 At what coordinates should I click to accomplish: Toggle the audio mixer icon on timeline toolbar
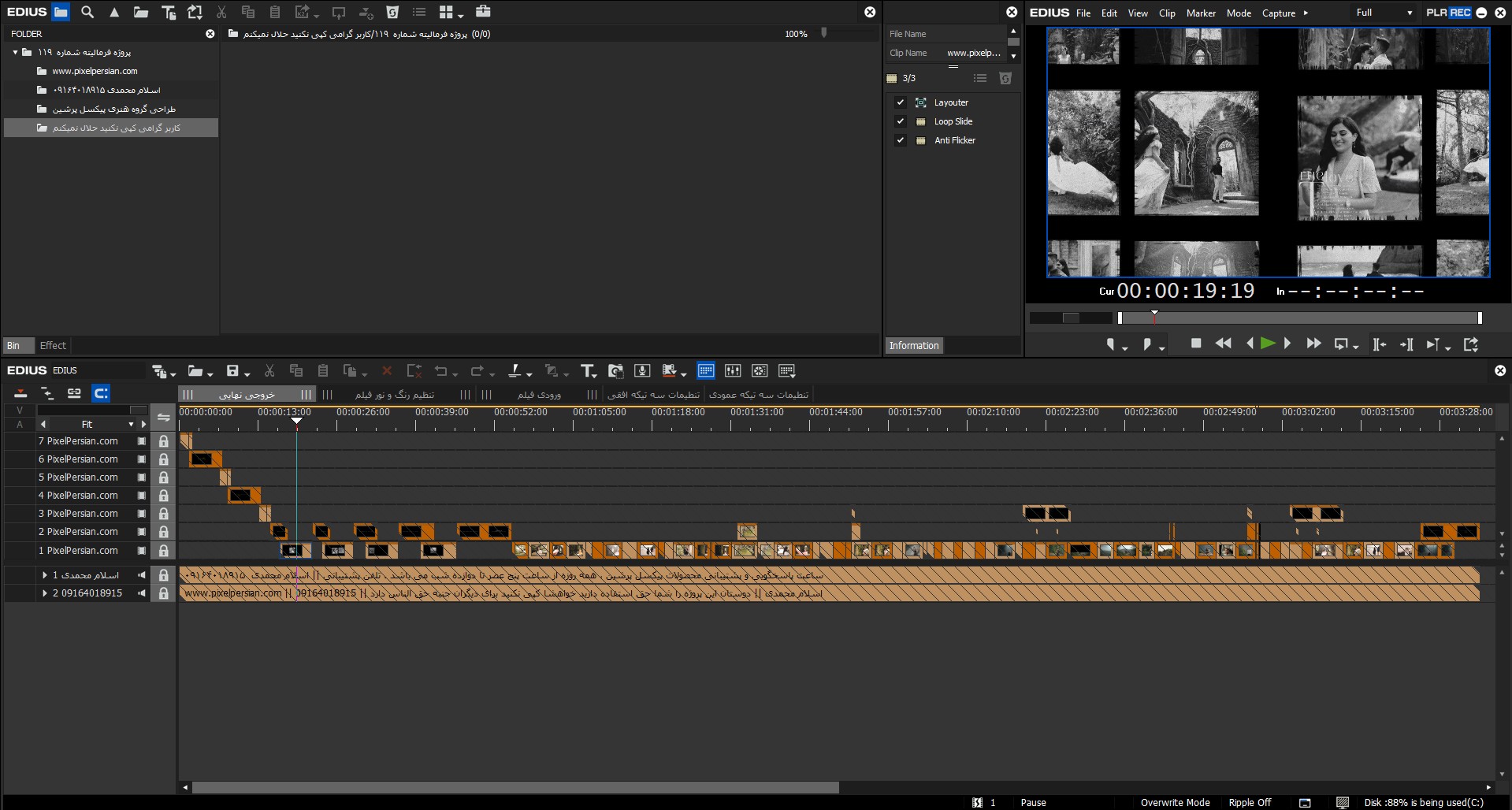[733, 371]
